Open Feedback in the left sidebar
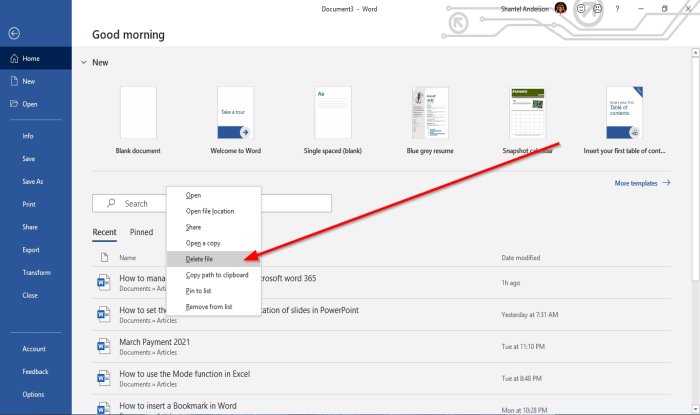 tap(35, 372)
